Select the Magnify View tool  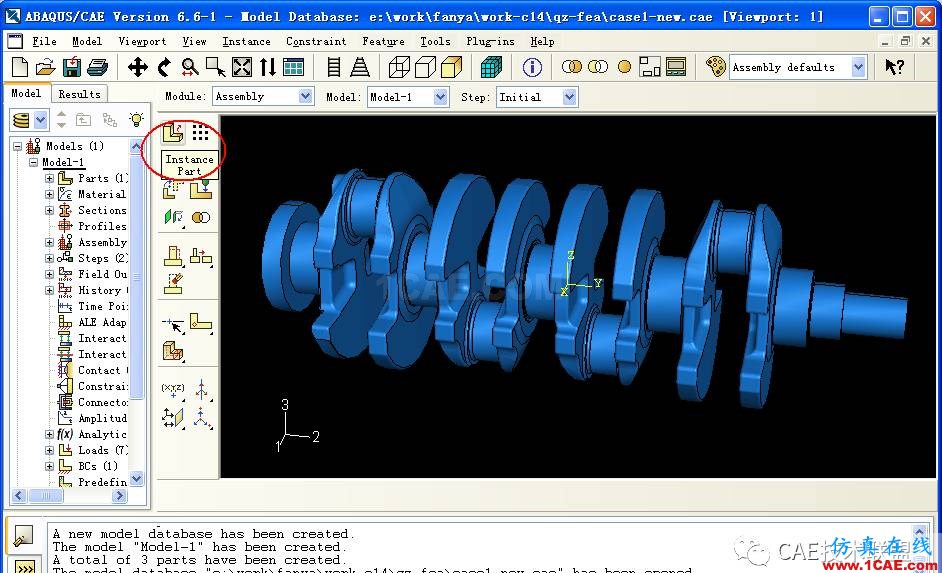(190, 67)
